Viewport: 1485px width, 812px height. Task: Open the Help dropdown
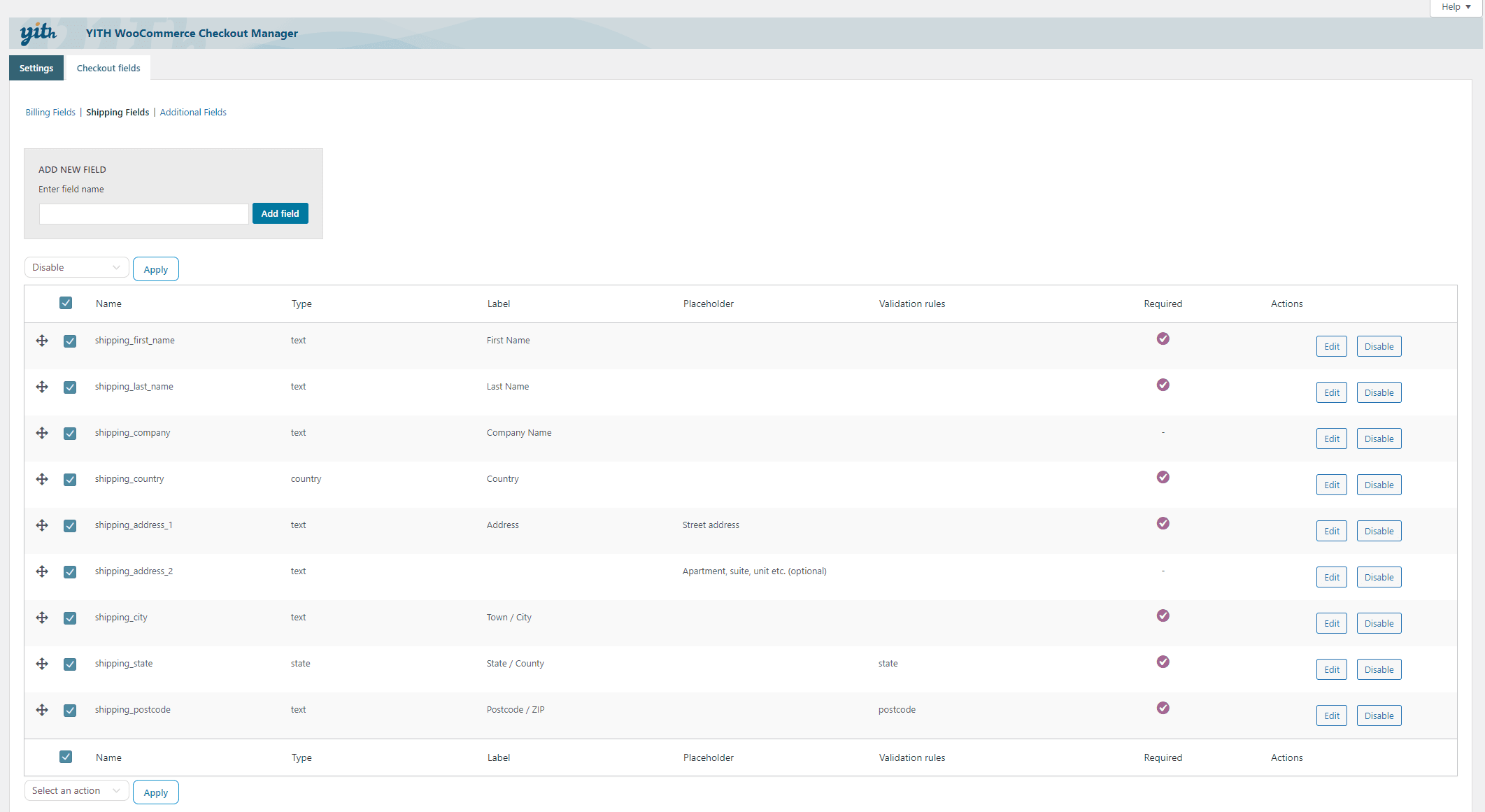click(1455, 6)
